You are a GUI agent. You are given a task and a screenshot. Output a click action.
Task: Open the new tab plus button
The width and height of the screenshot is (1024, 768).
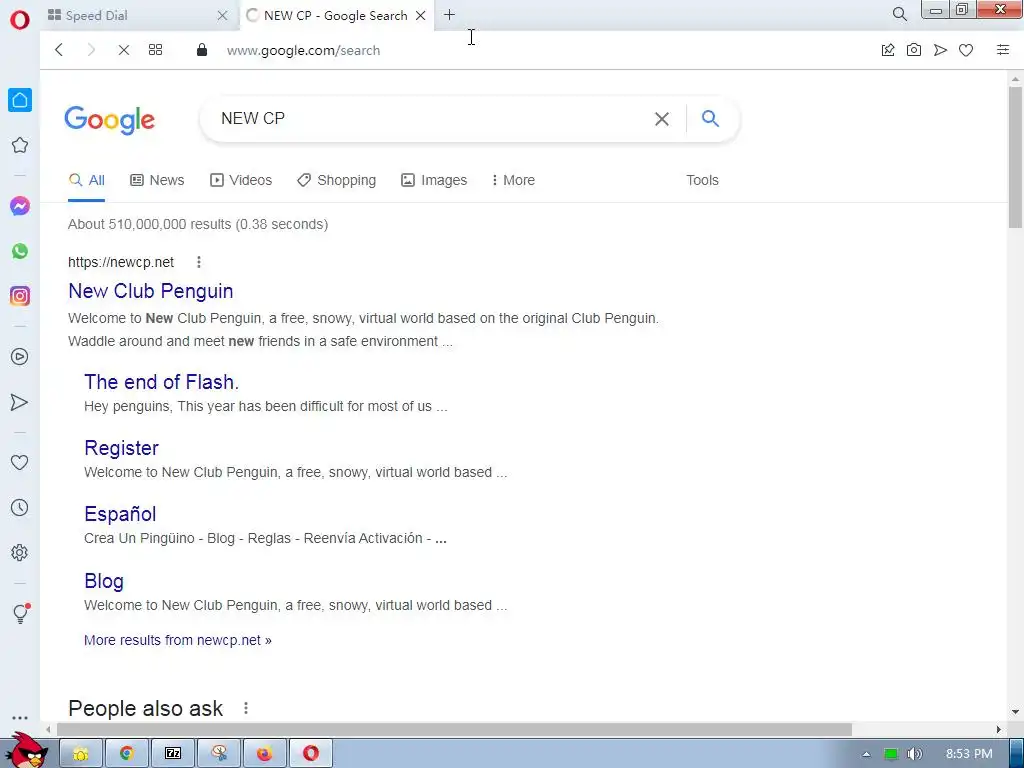[x=449, y=15]
